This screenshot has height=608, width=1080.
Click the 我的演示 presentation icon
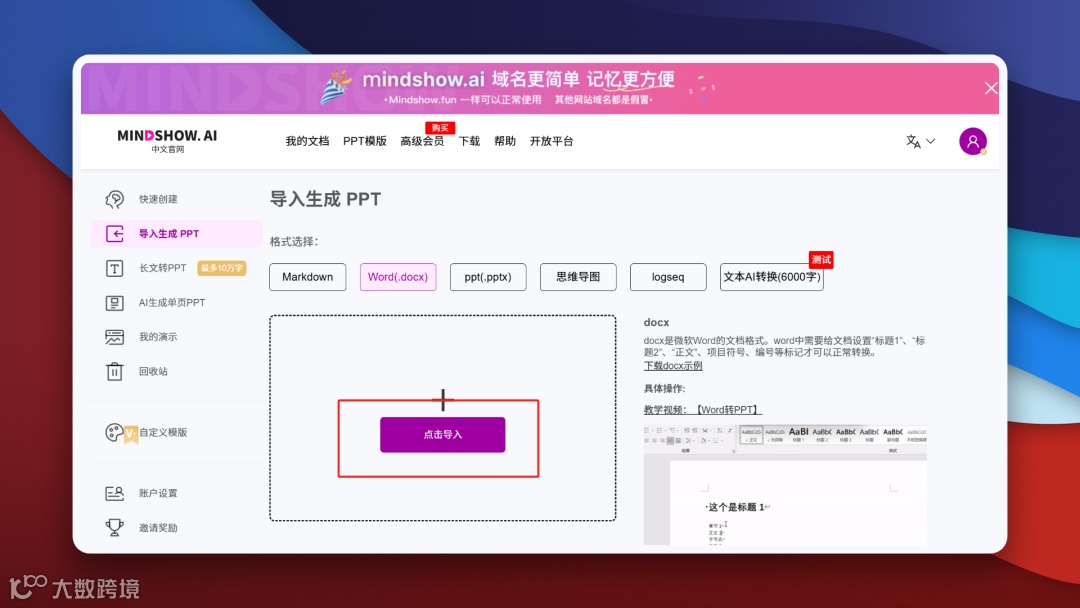click(x=114, y=337)
